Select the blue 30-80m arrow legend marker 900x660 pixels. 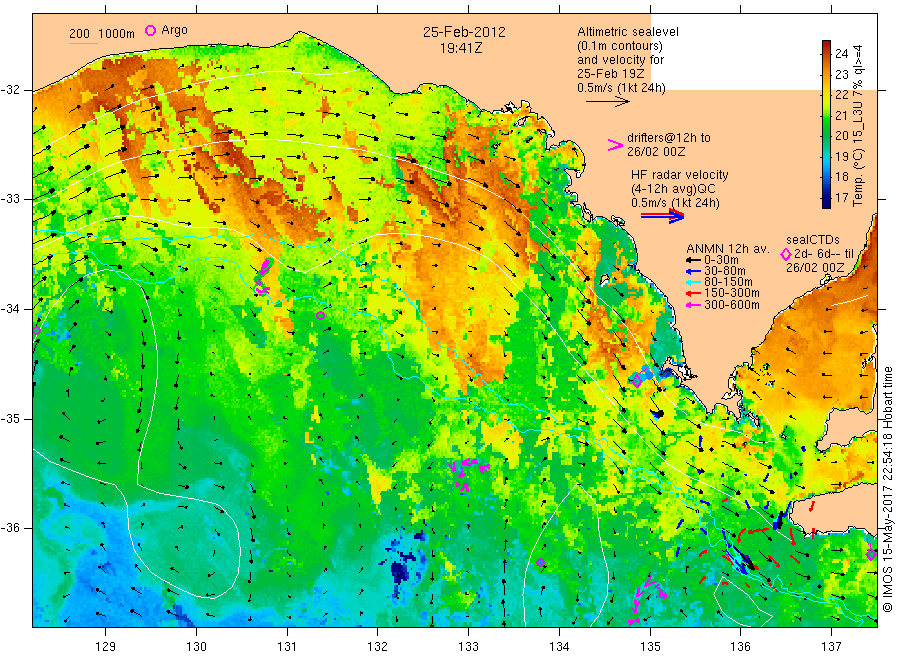click(x=693, y=271)
